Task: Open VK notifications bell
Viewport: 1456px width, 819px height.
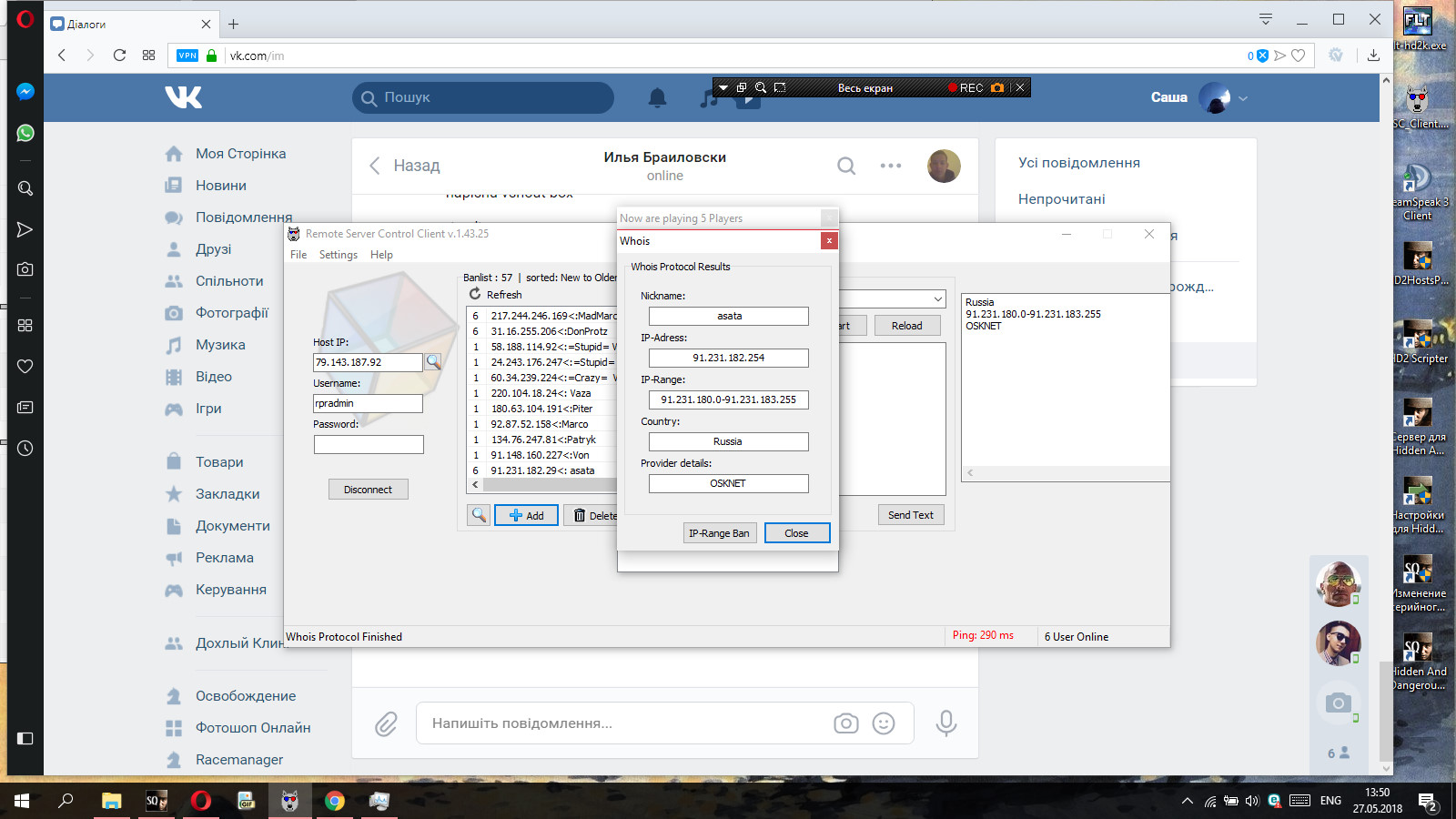Action: coord(657,97)
